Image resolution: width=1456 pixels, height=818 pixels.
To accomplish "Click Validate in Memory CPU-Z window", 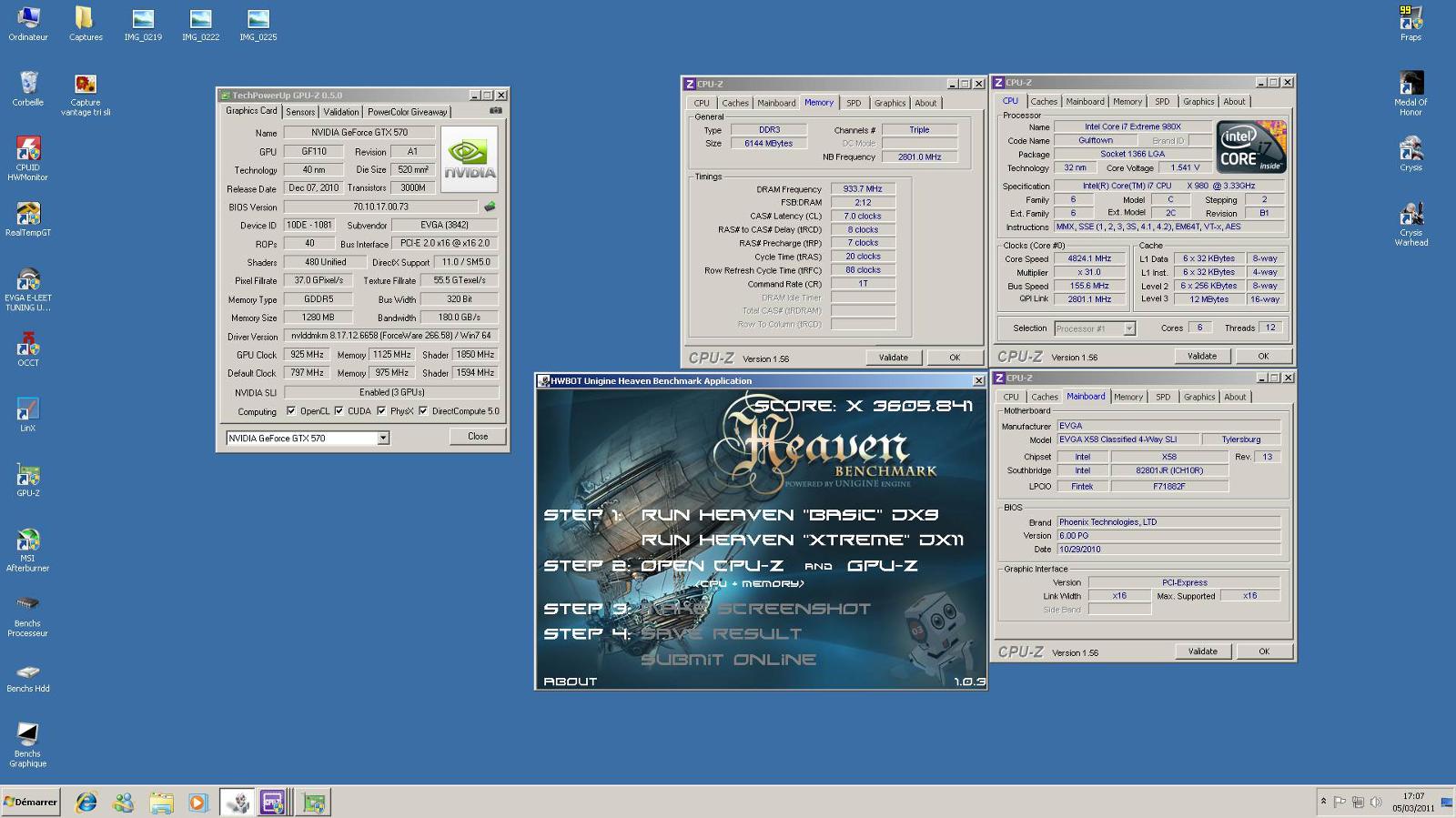I will 893,358.
